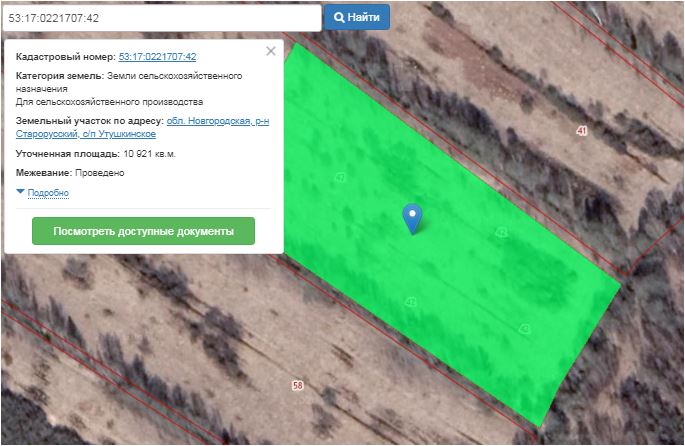
Task: Click Посмотреть доступные документы button
Action: coord(143,231)
